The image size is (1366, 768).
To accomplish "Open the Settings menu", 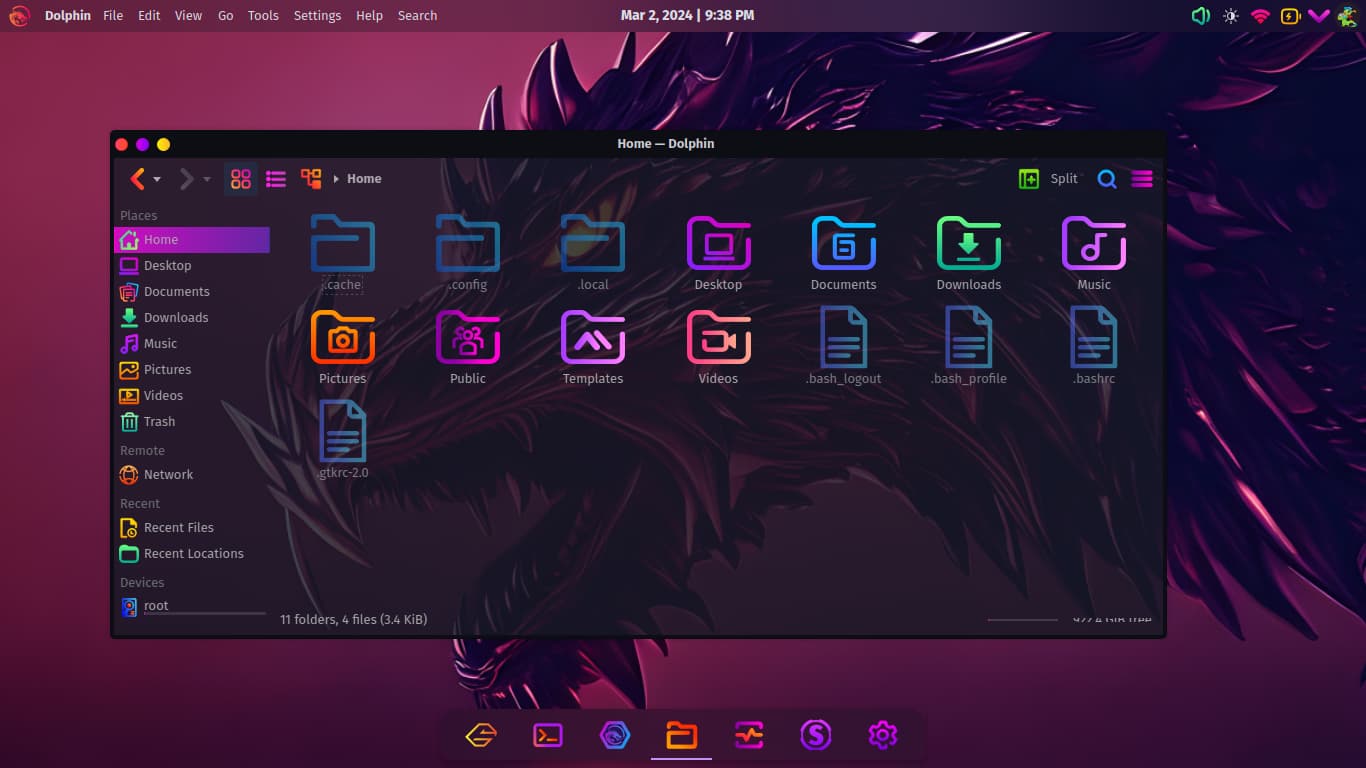I will (317, 16).
